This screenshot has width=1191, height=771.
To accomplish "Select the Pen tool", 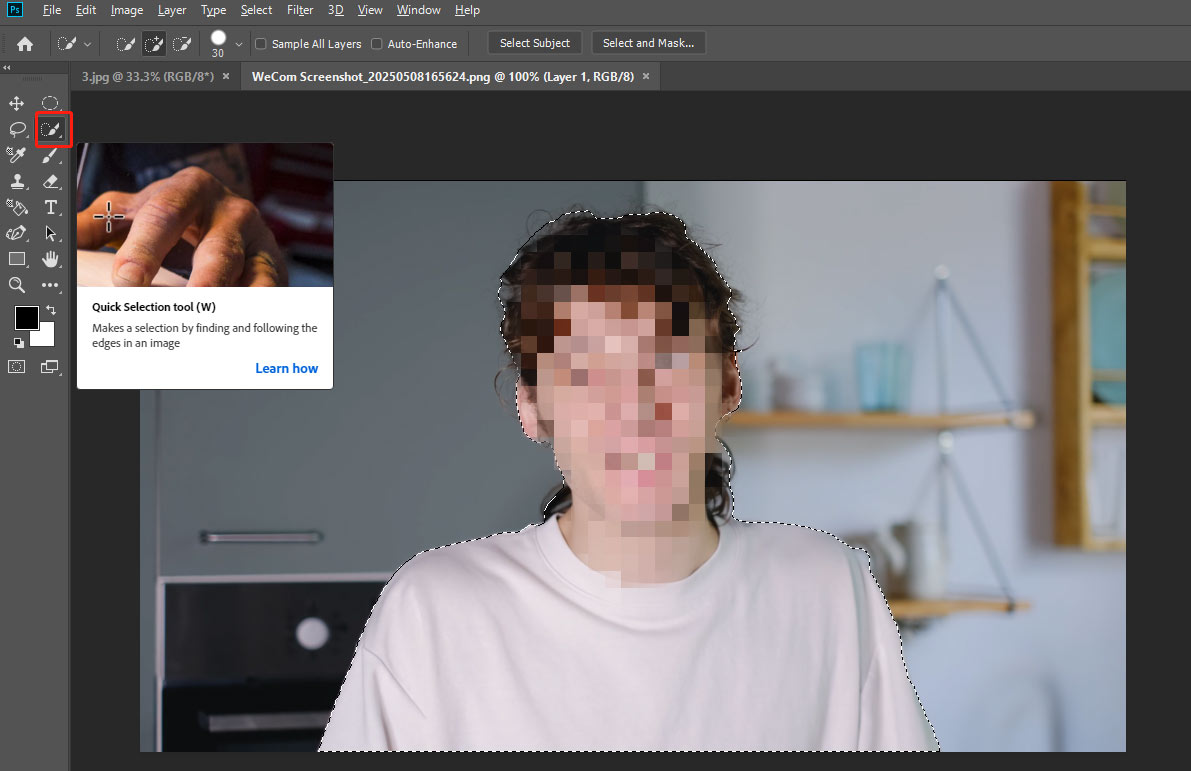I will 17,233.
